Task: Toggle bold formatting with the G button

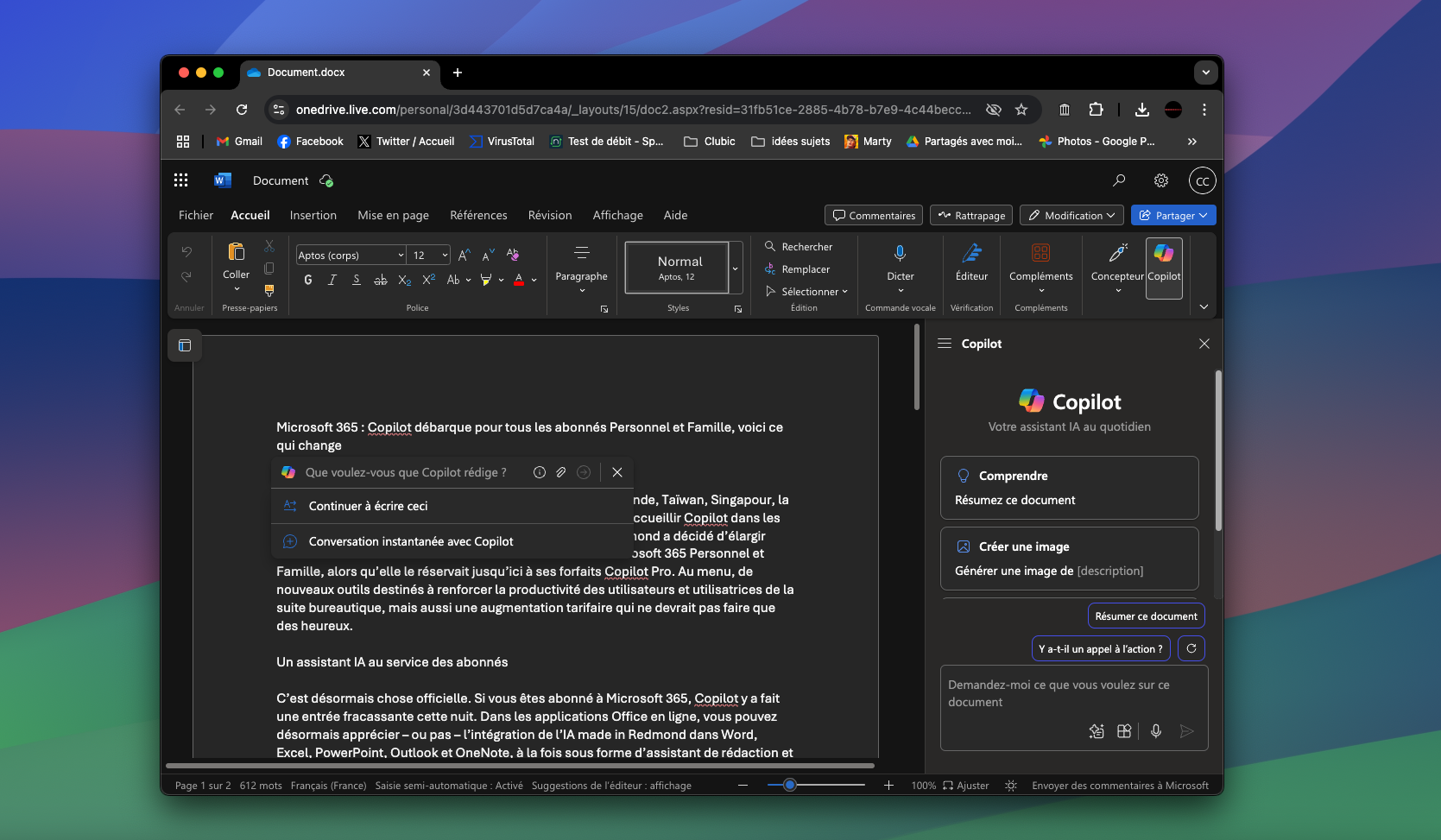Action: (x=307, y=280)
